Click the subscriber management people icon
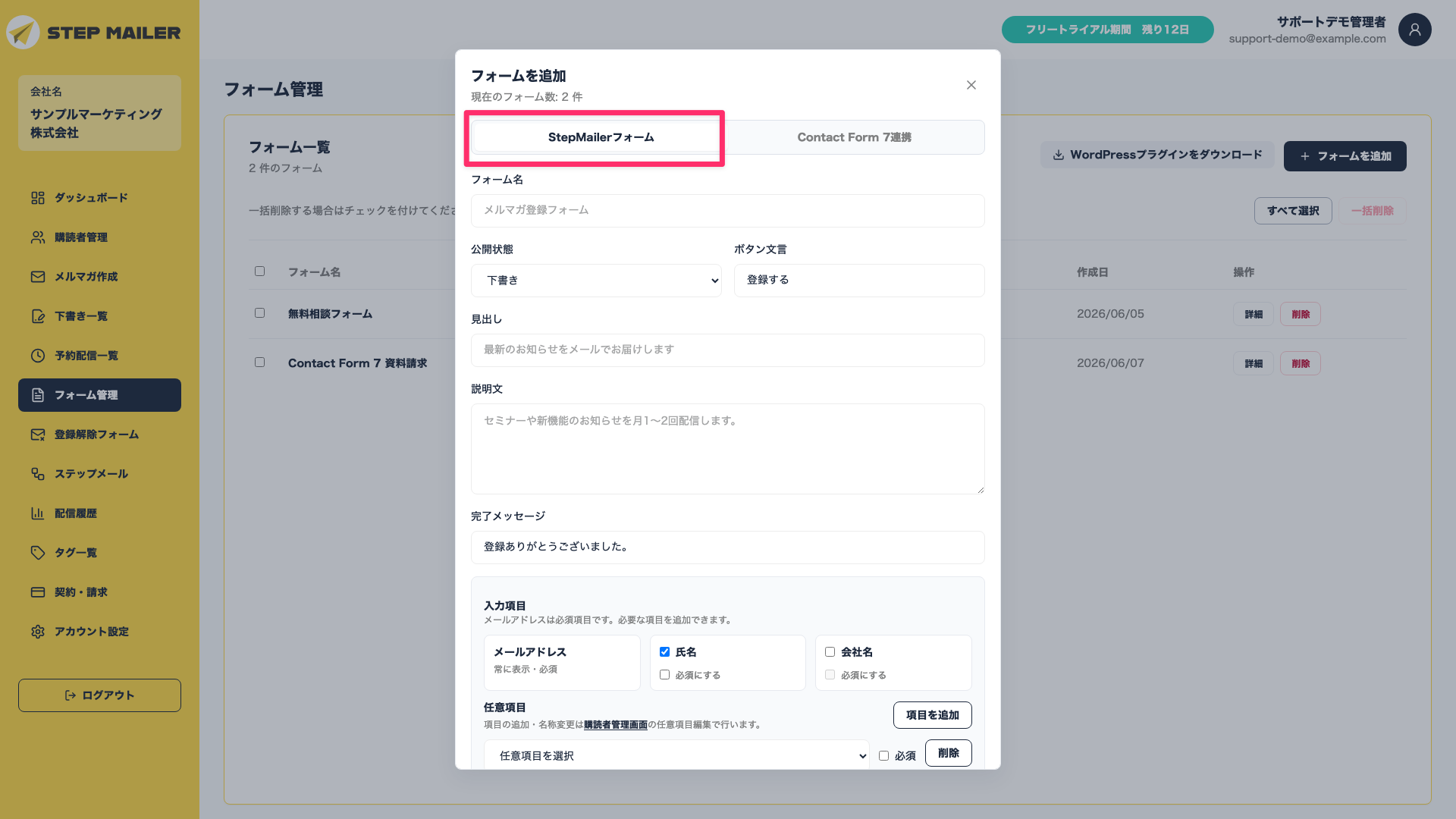 (38, 237)
